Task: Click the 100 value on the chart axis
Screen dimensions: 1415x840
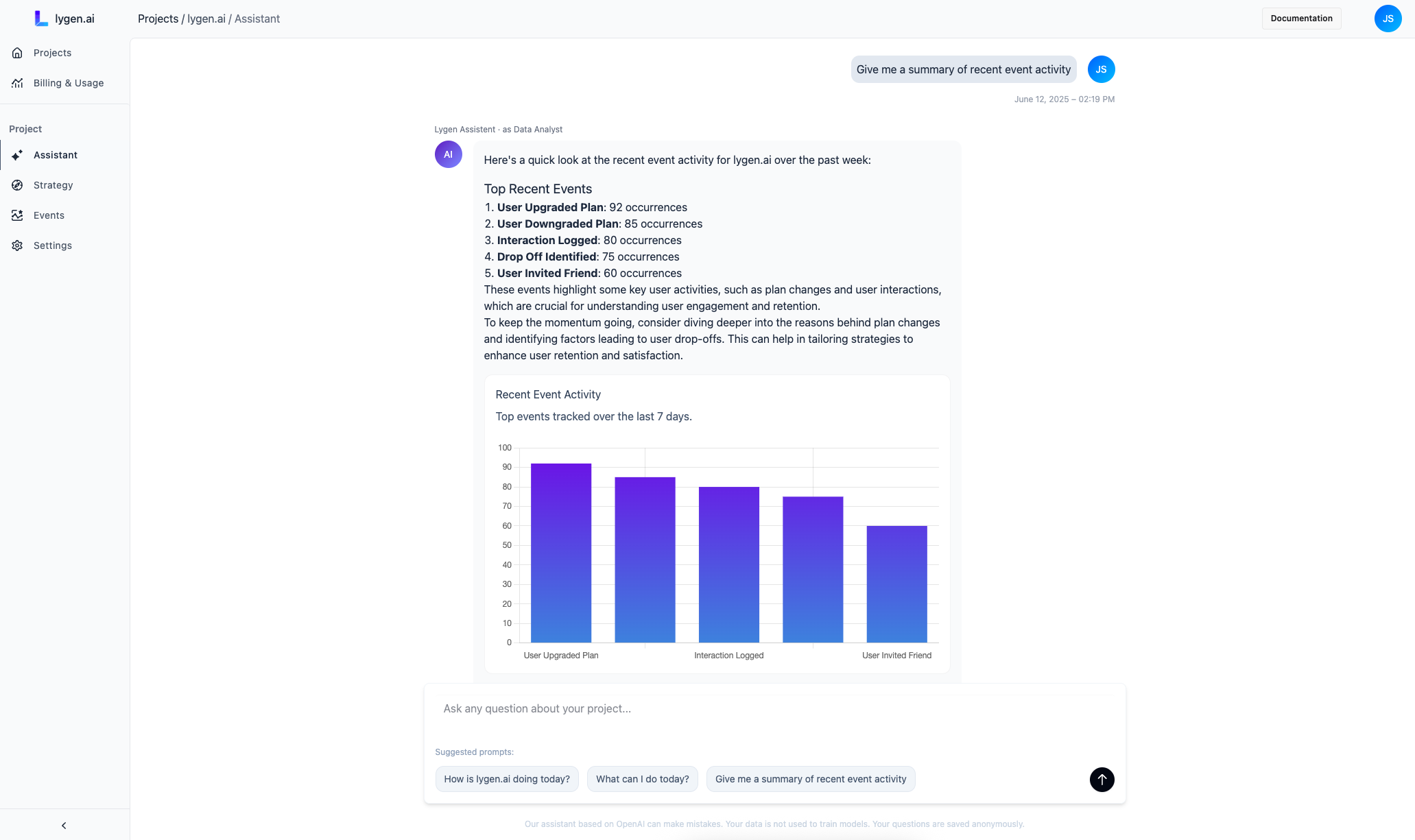Action: pyautogui.click(x=505, y=448)
